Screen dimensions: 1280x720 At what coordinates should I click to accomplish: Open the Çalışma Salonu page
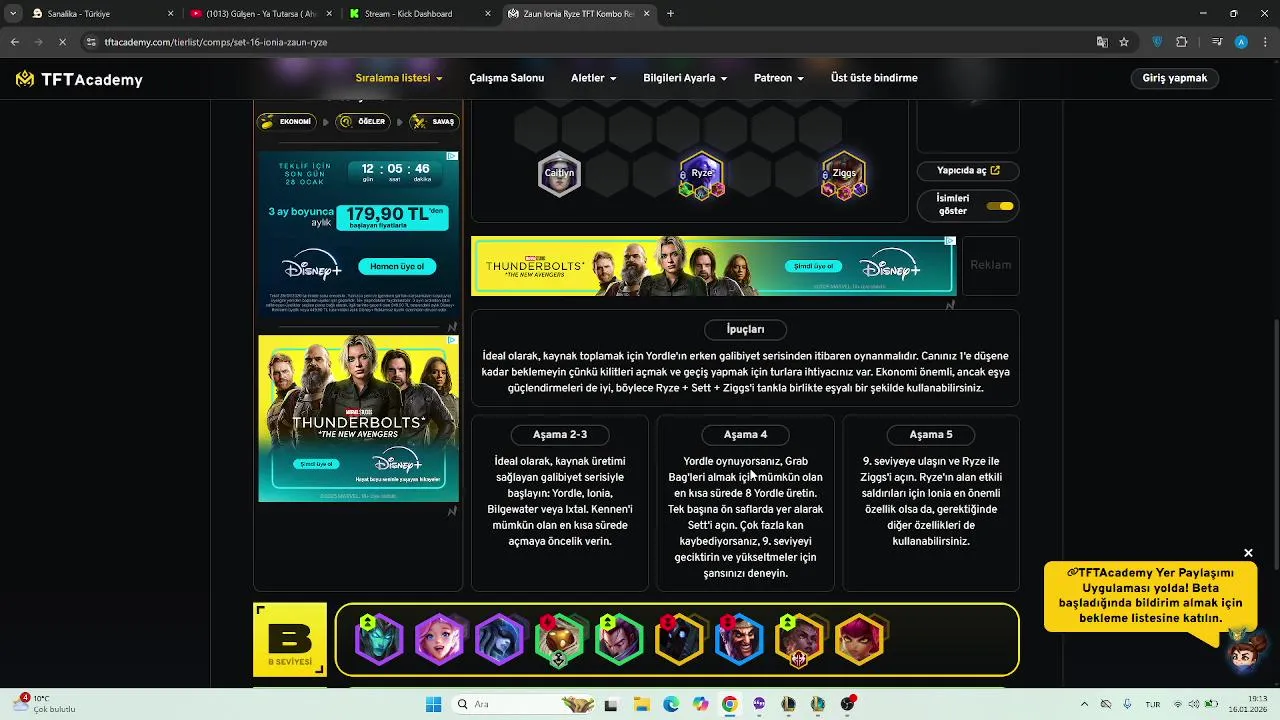coord(507,78)
